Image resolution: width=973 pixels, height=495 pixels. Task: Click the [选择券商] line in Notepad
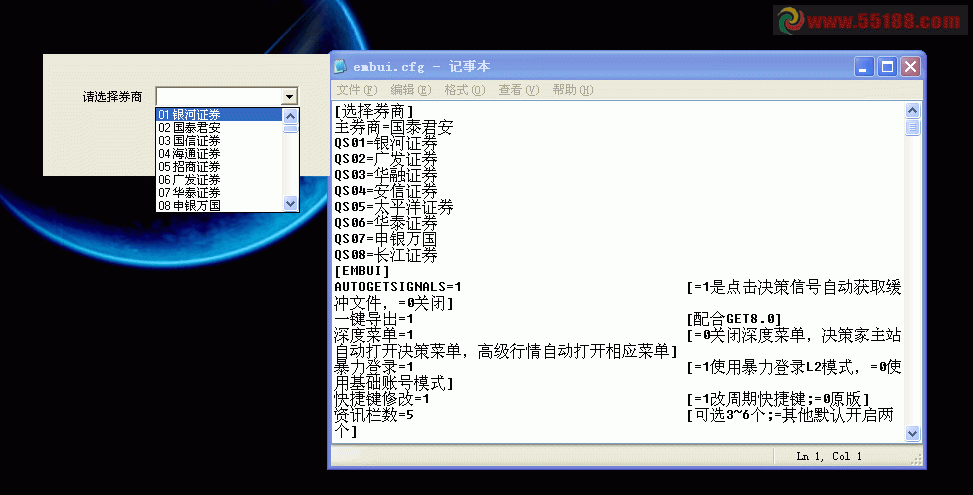point(374,112)
